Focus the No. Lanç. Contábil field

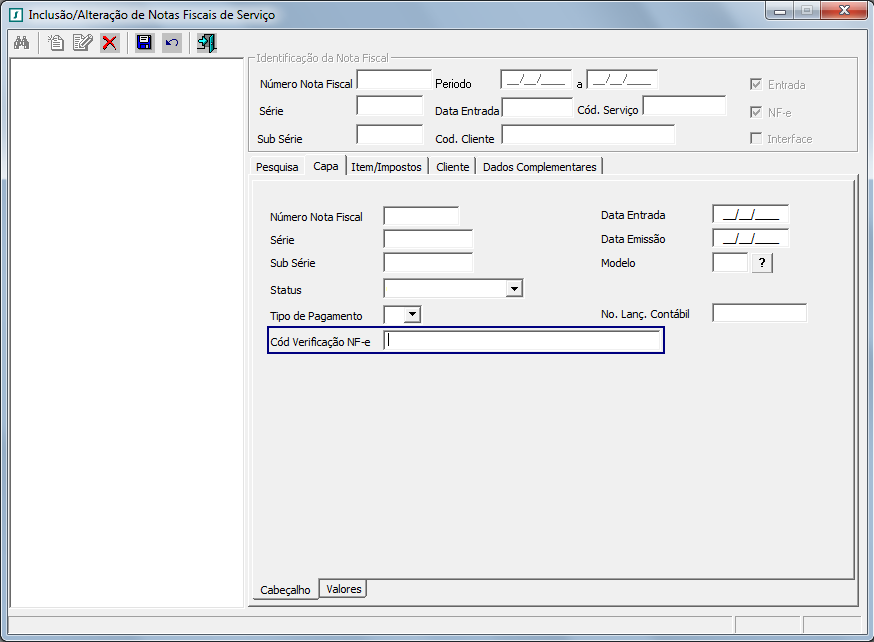[759, 314]
